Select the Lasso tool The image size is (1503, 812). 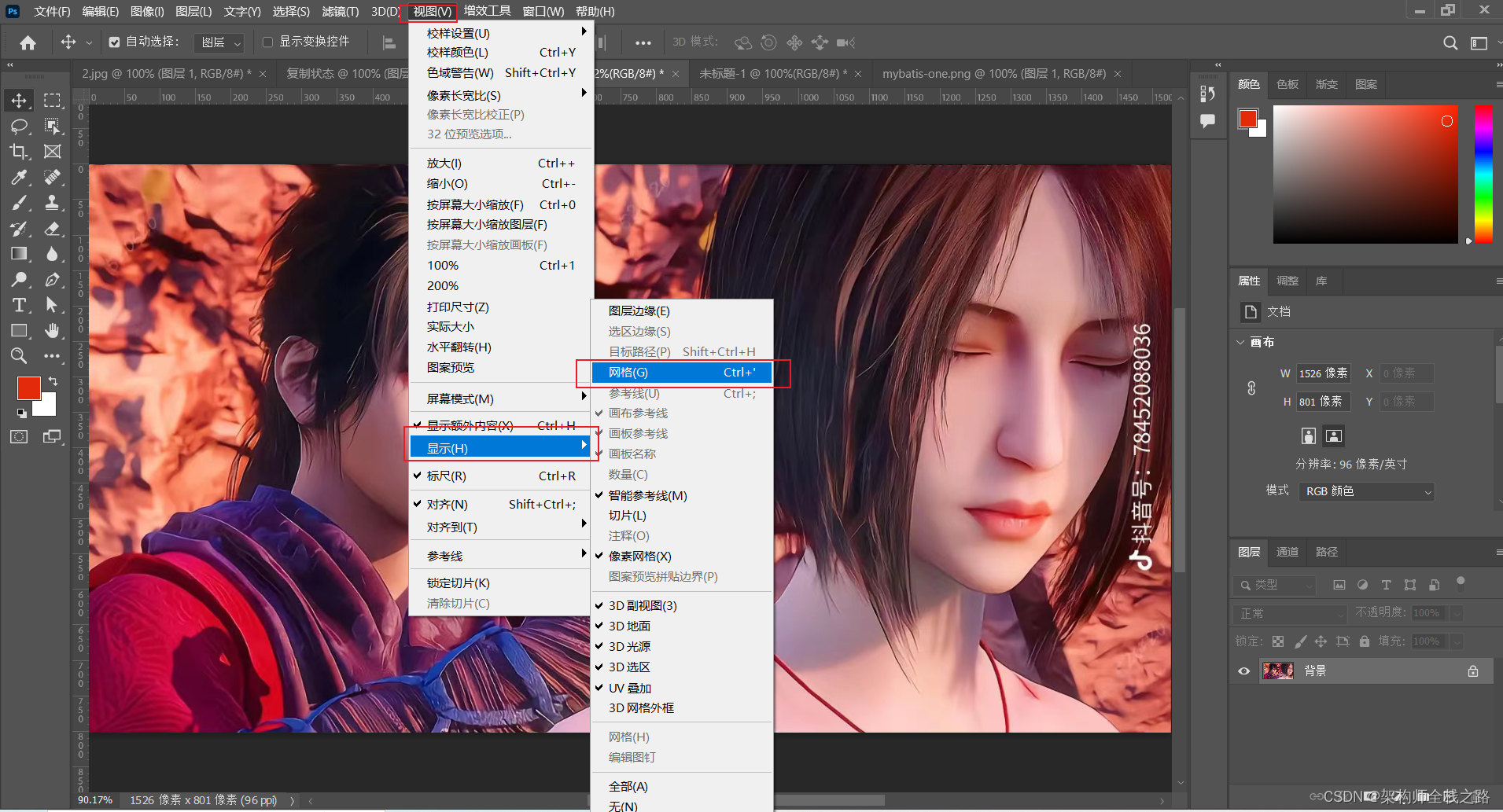pyautogui.click(x=19, y=126)
